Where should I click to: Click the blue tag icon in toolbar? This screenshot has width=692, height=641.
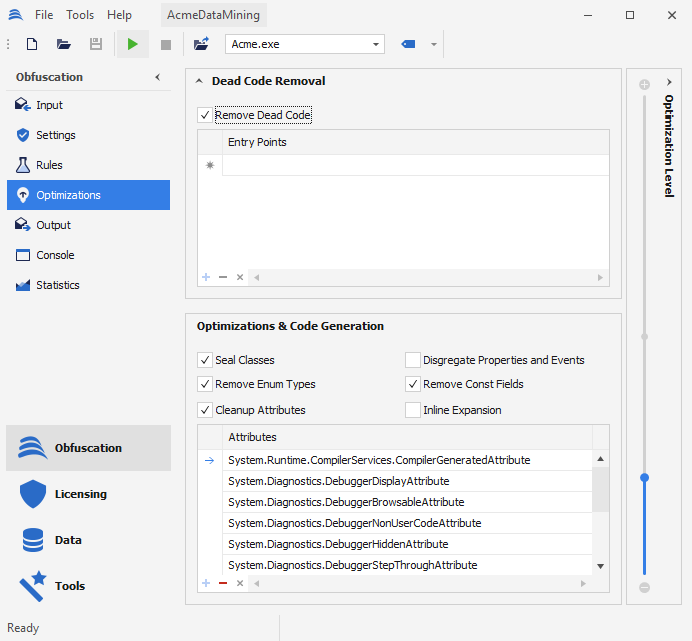click(x=408, y=44)
